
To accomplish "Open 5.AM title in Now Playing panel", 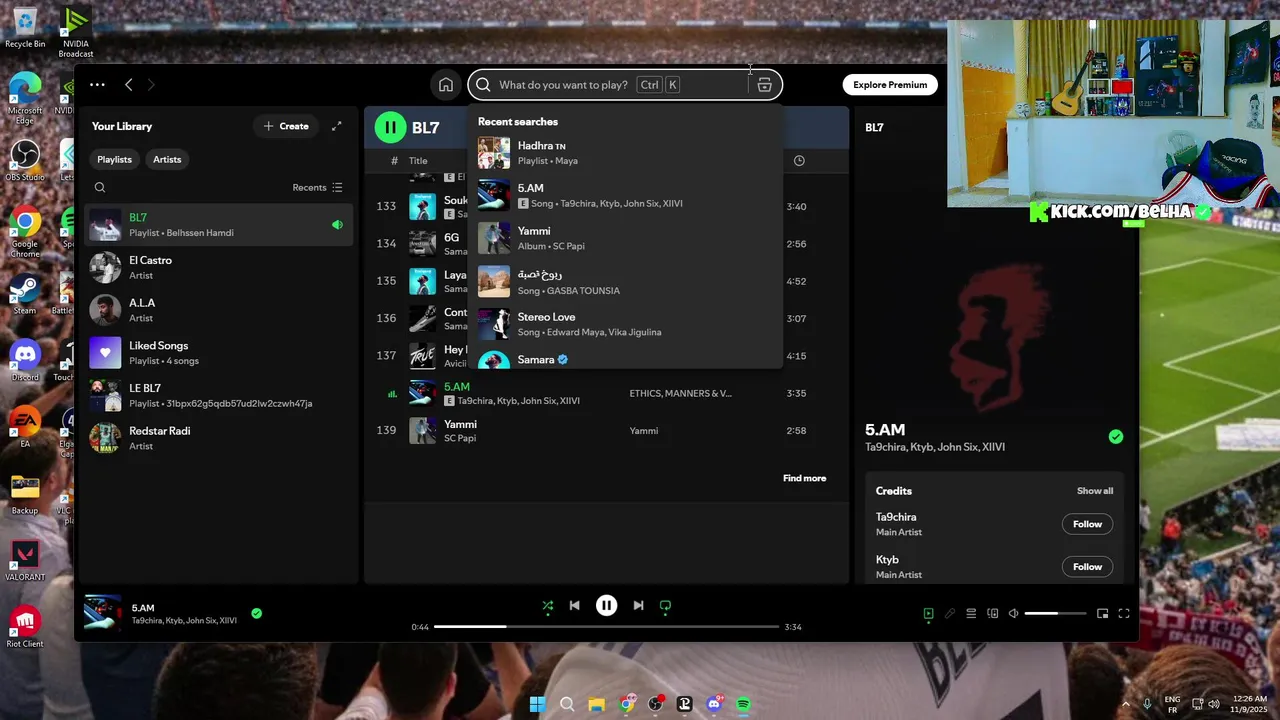I will pos(885,430).
